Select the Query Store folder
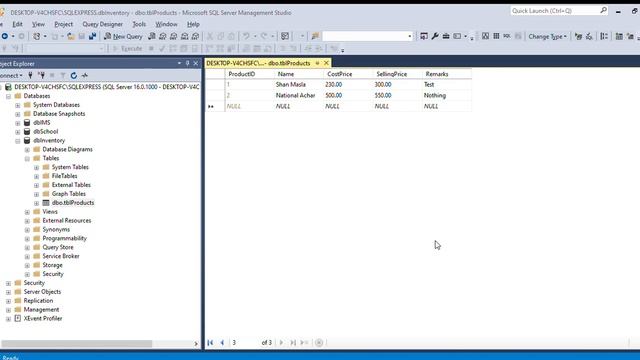640x360 pixels. (58, 247)
